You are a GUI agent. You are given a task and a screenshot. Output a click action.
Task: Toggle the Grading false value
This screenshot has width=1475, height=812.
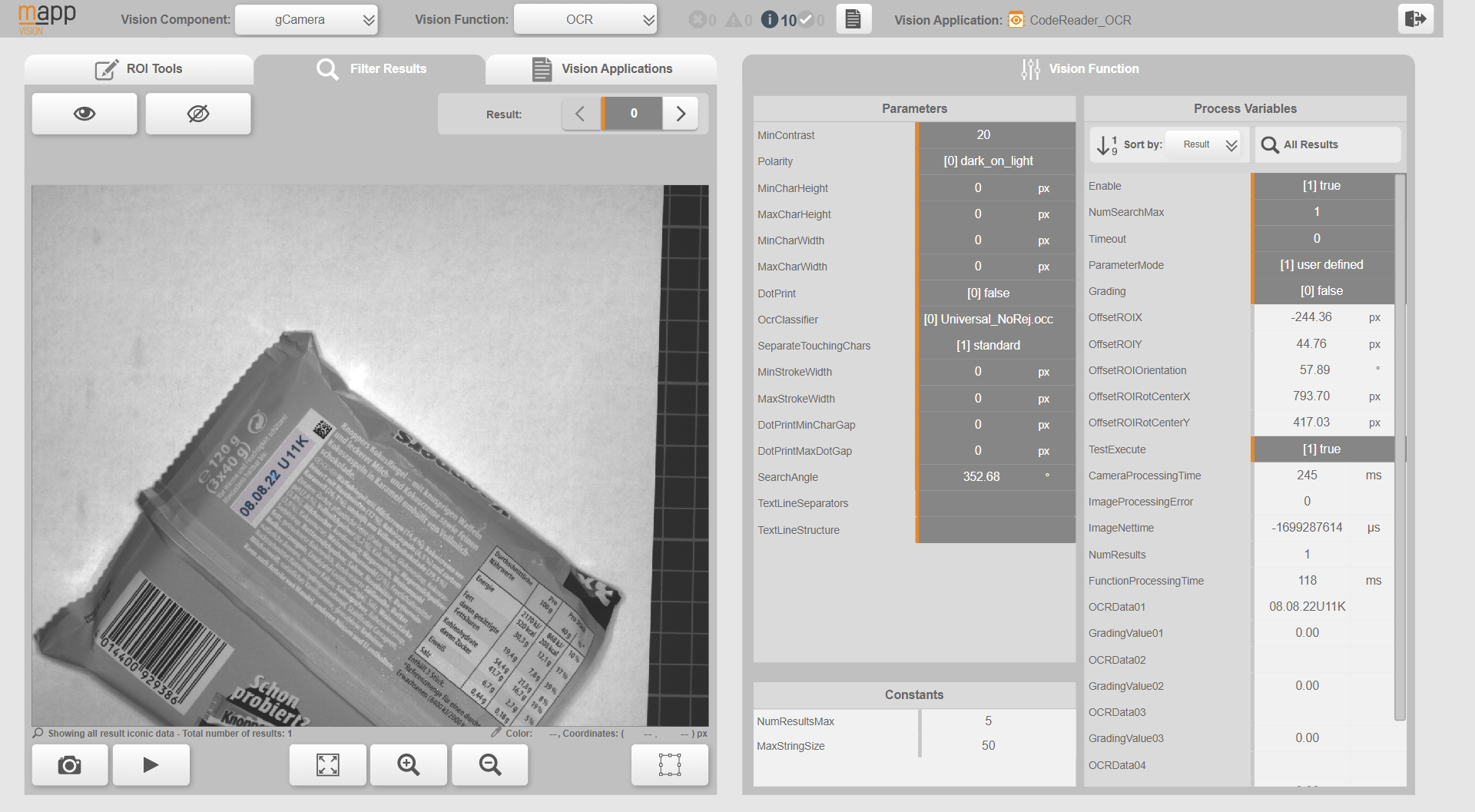click(1322, 291)
